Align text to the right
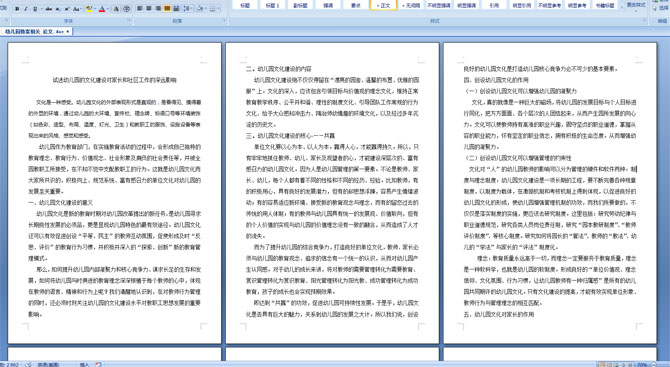 point(158,9)
